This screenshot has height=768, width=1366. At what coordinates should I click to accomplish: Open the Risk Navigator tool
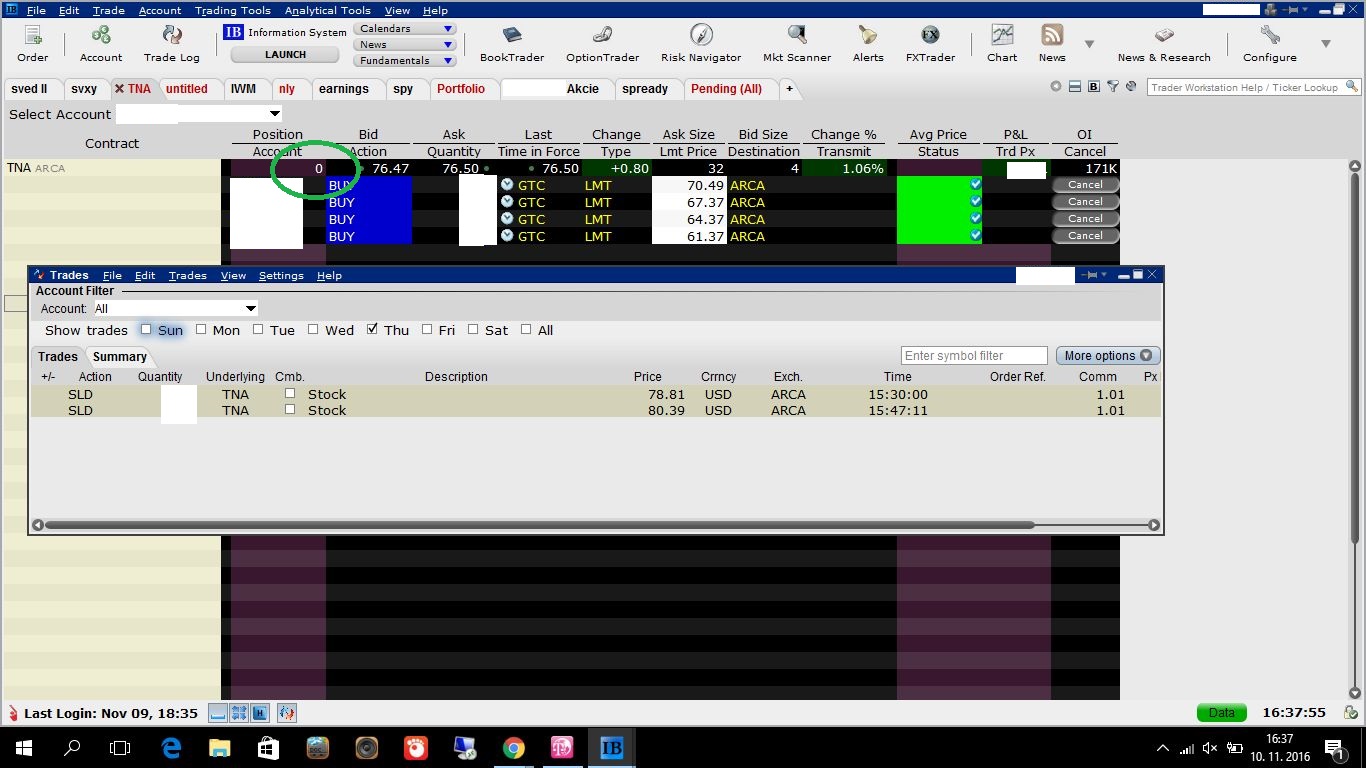pos(701,44)
